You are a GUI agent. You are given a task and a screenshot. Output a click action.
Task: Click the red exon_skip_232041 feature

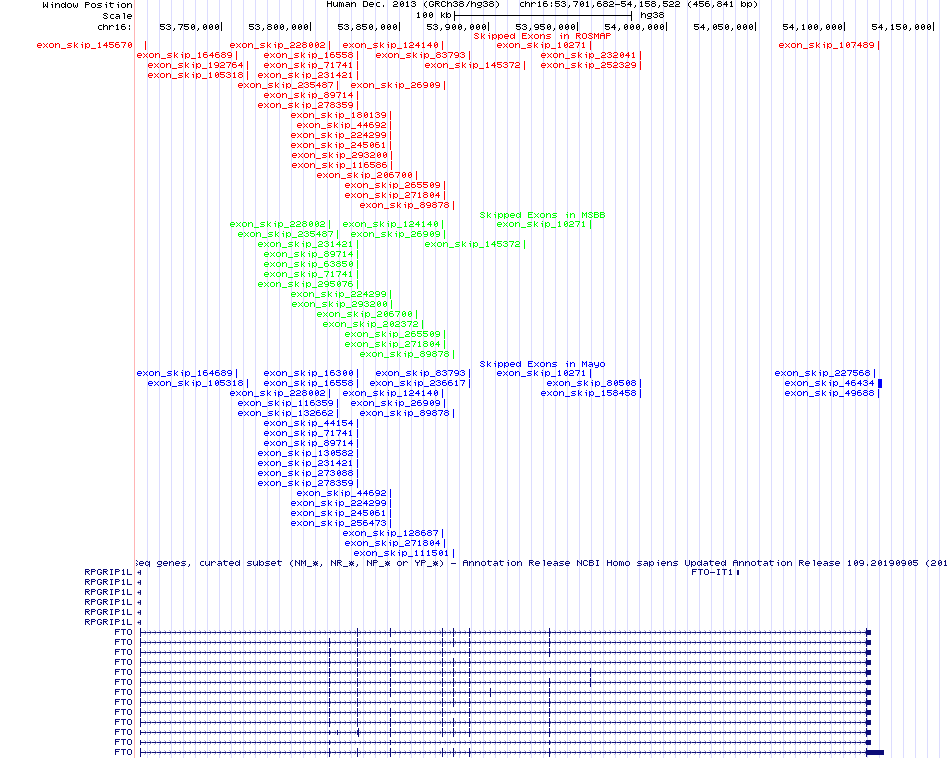[x=588, y=55]
